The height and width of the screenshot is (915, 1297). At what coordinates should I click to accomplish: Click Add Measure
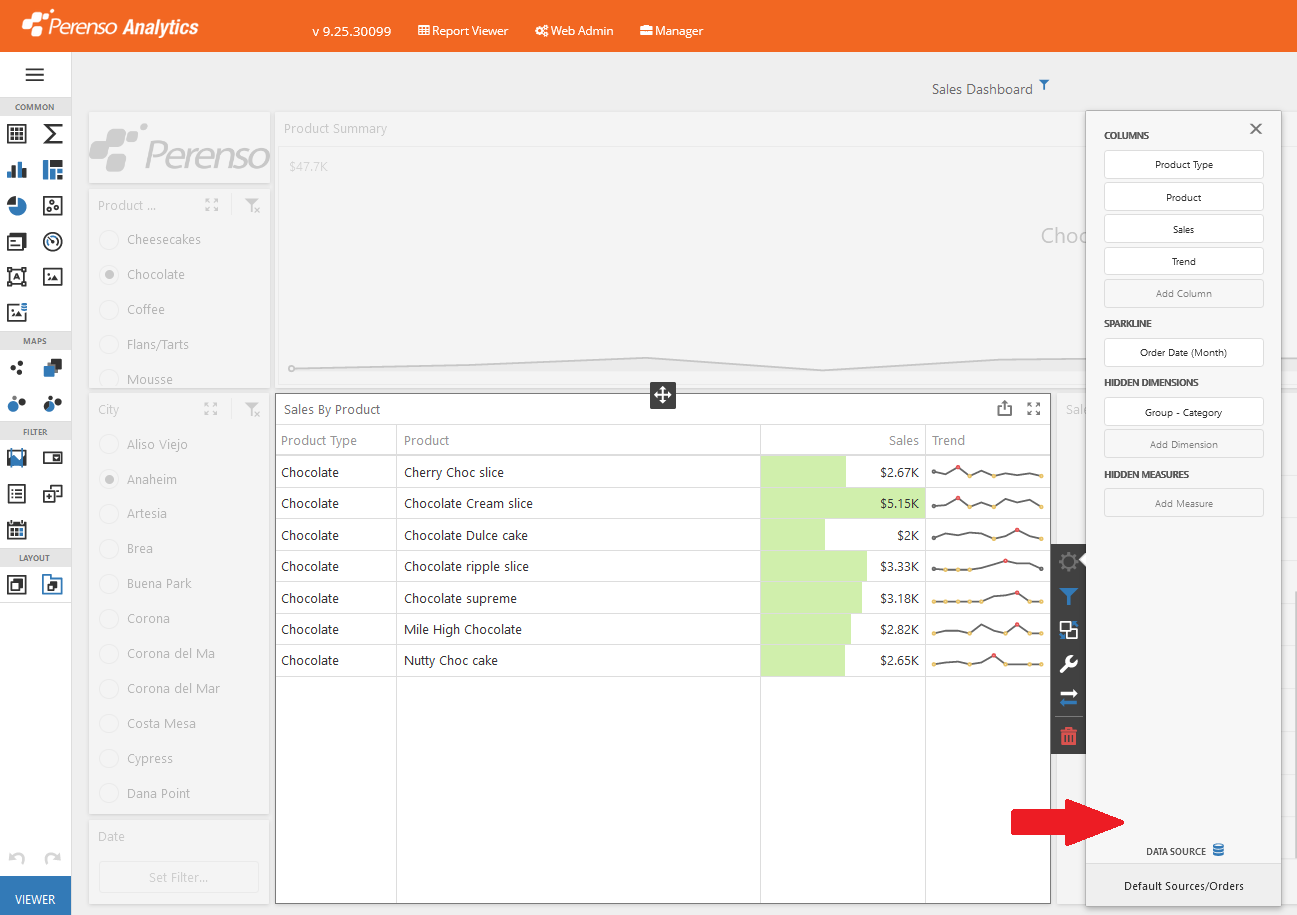[x=1184, y=503]
